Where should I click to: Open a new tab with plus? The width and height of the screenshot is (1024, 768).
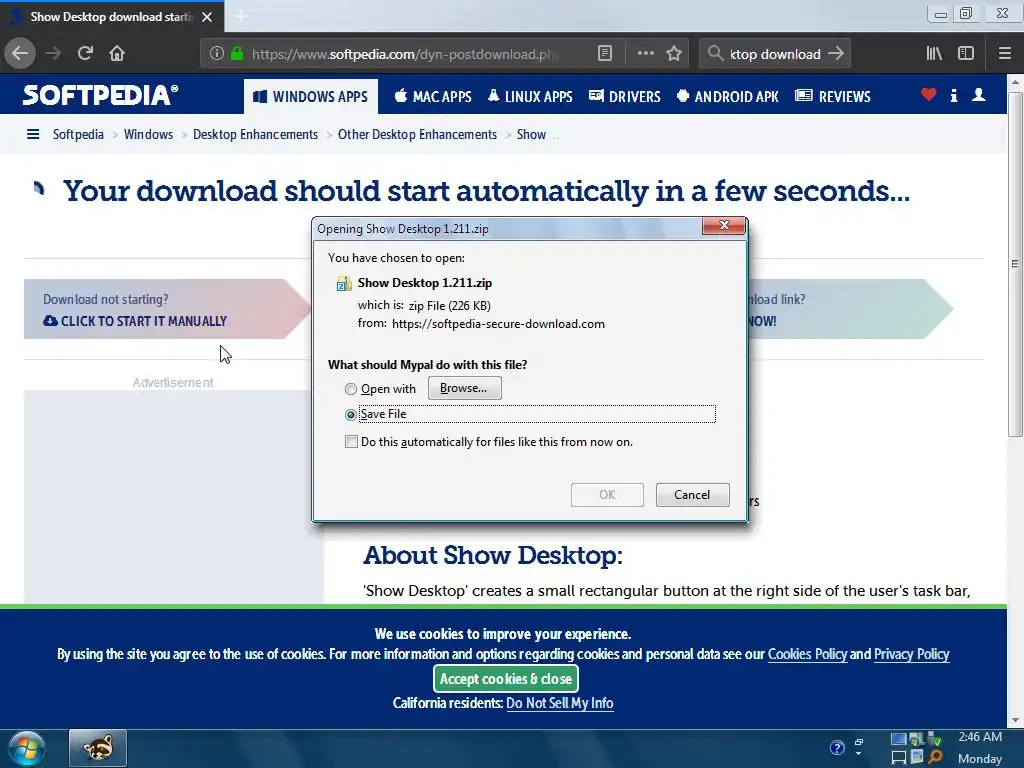click(241, 17)
